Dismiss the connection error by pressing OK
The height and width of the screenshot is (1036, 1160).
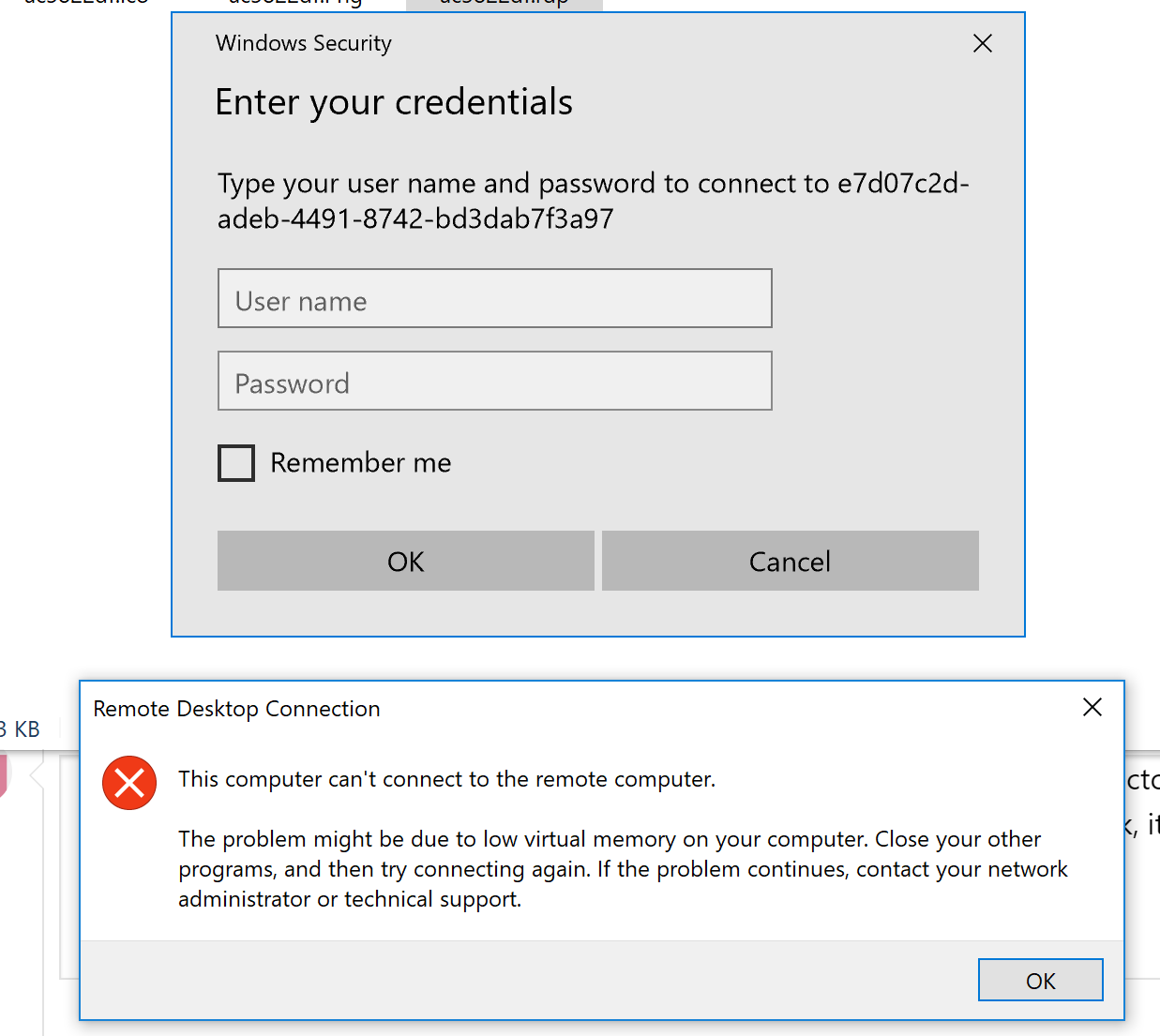1040,979
